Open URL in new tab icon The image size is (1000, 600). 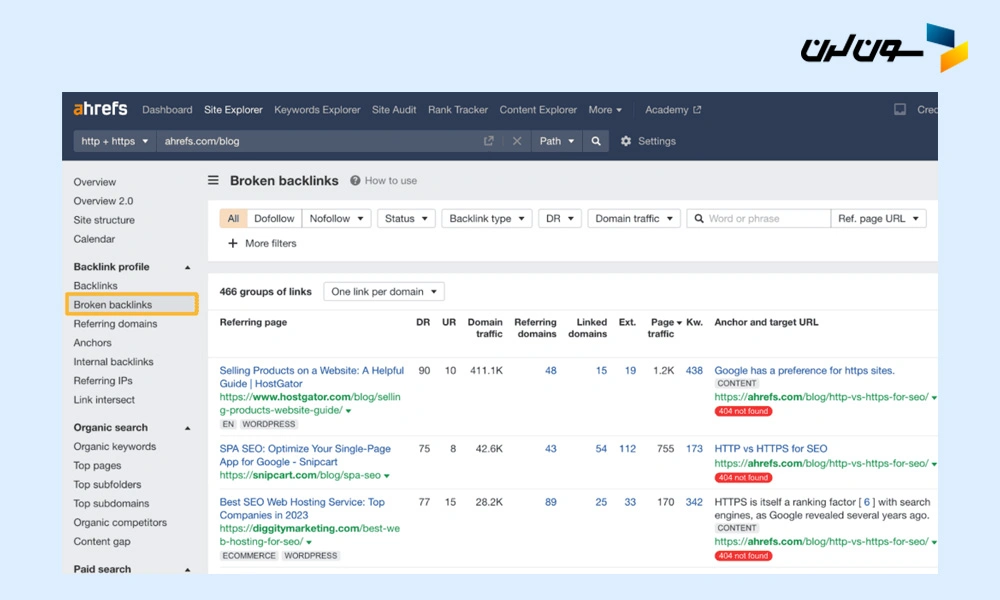489,141
